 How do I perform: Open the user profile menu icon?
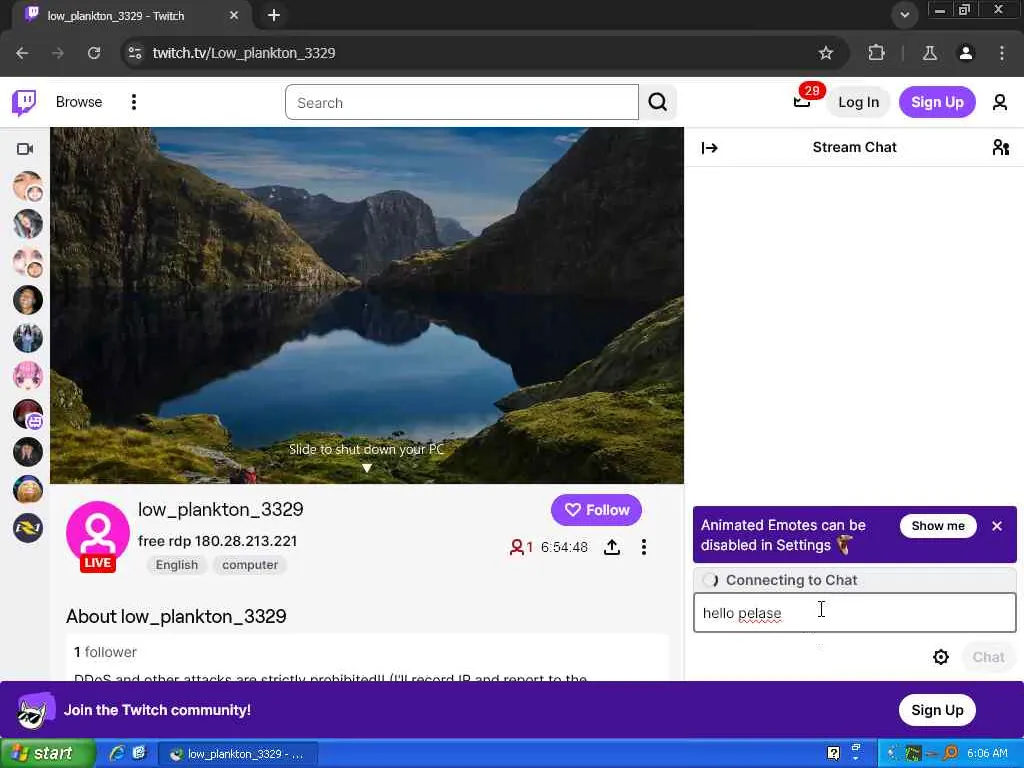point(1000,102)
